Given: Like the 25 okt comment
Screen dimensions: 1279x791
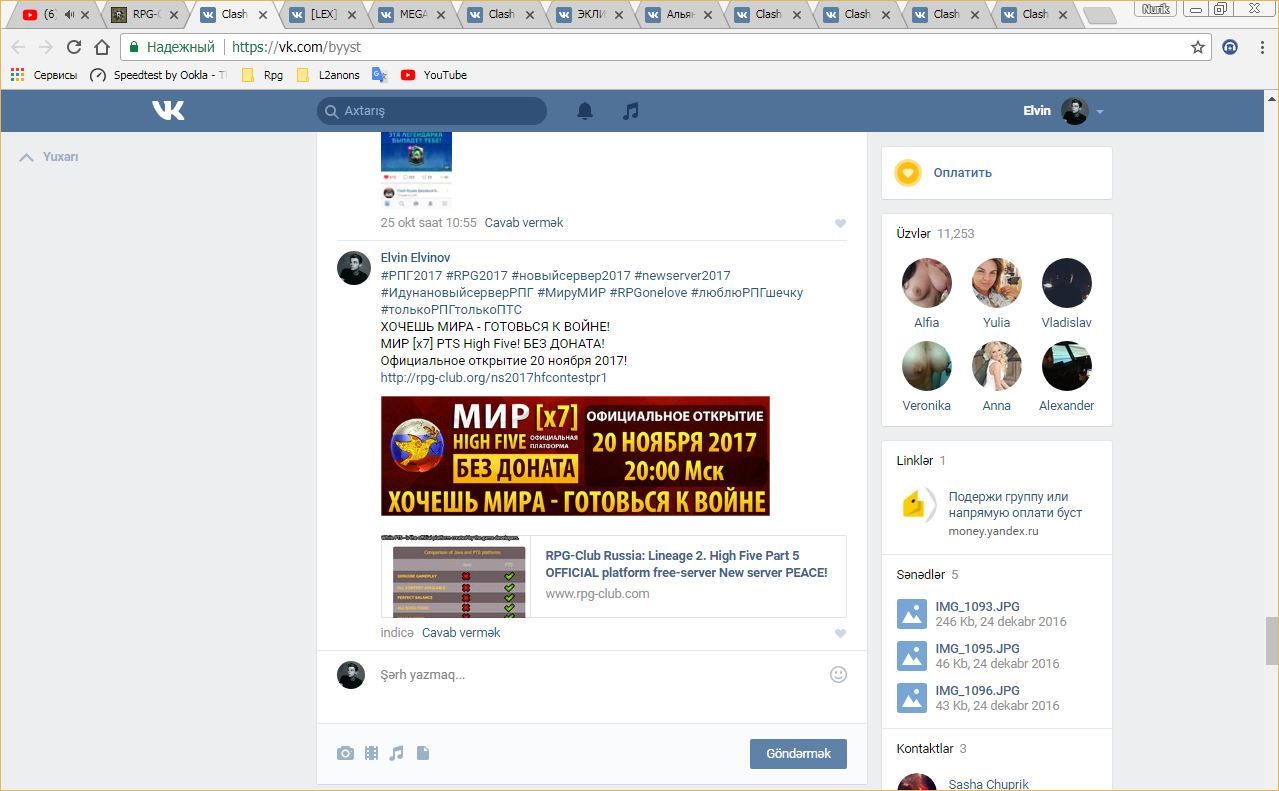Looking at the screenshot, I should [x=840, y=224].
